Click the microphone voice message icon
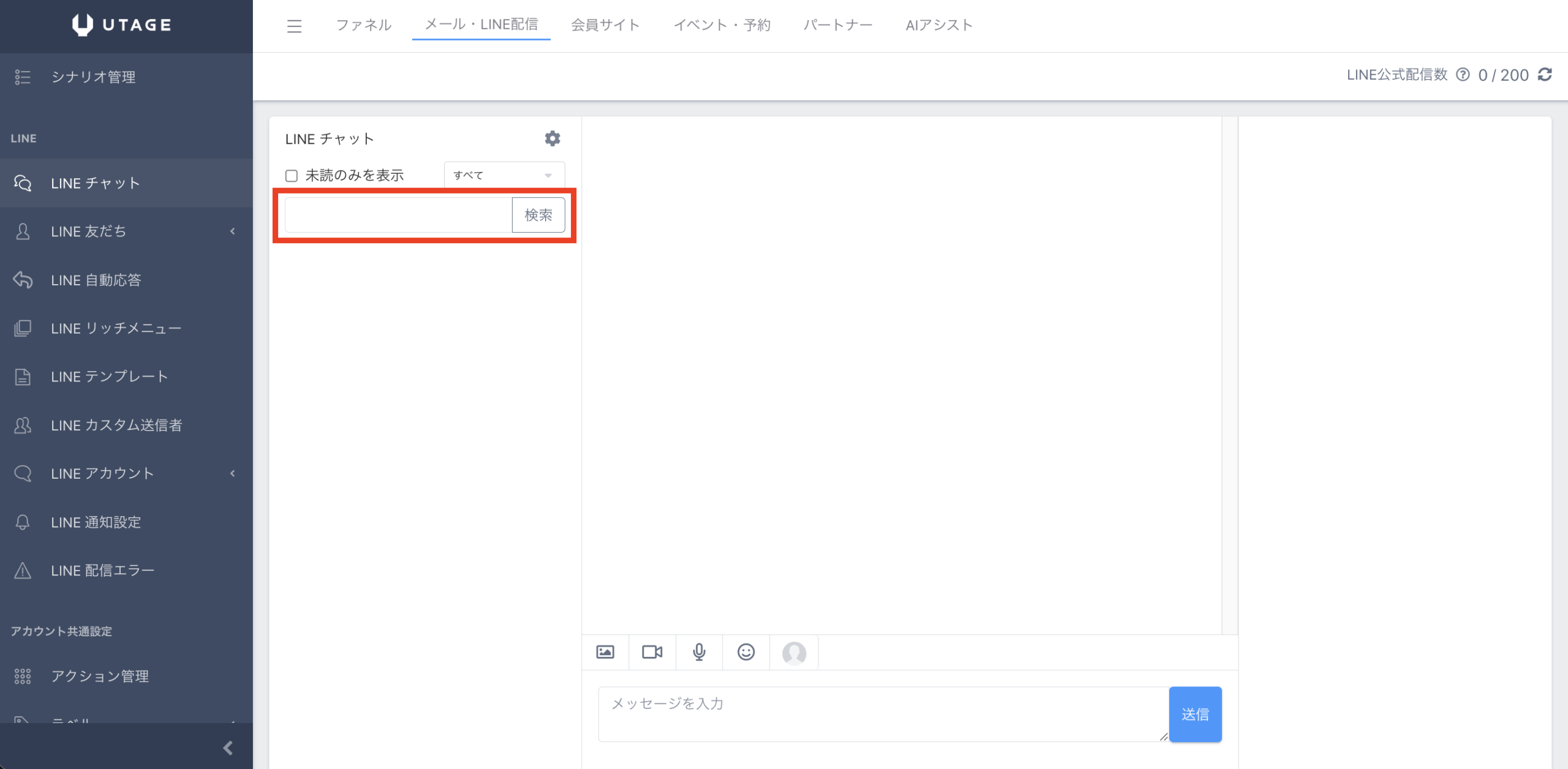 pos(699,652)
